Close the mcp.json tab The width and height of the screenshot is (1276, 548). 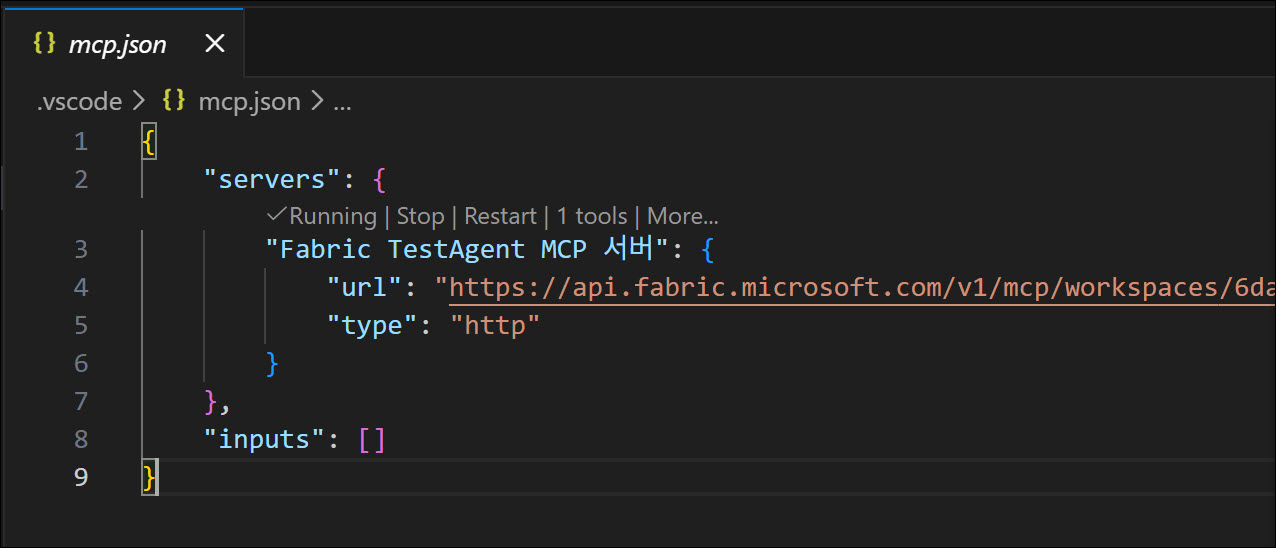coord(215,44)
